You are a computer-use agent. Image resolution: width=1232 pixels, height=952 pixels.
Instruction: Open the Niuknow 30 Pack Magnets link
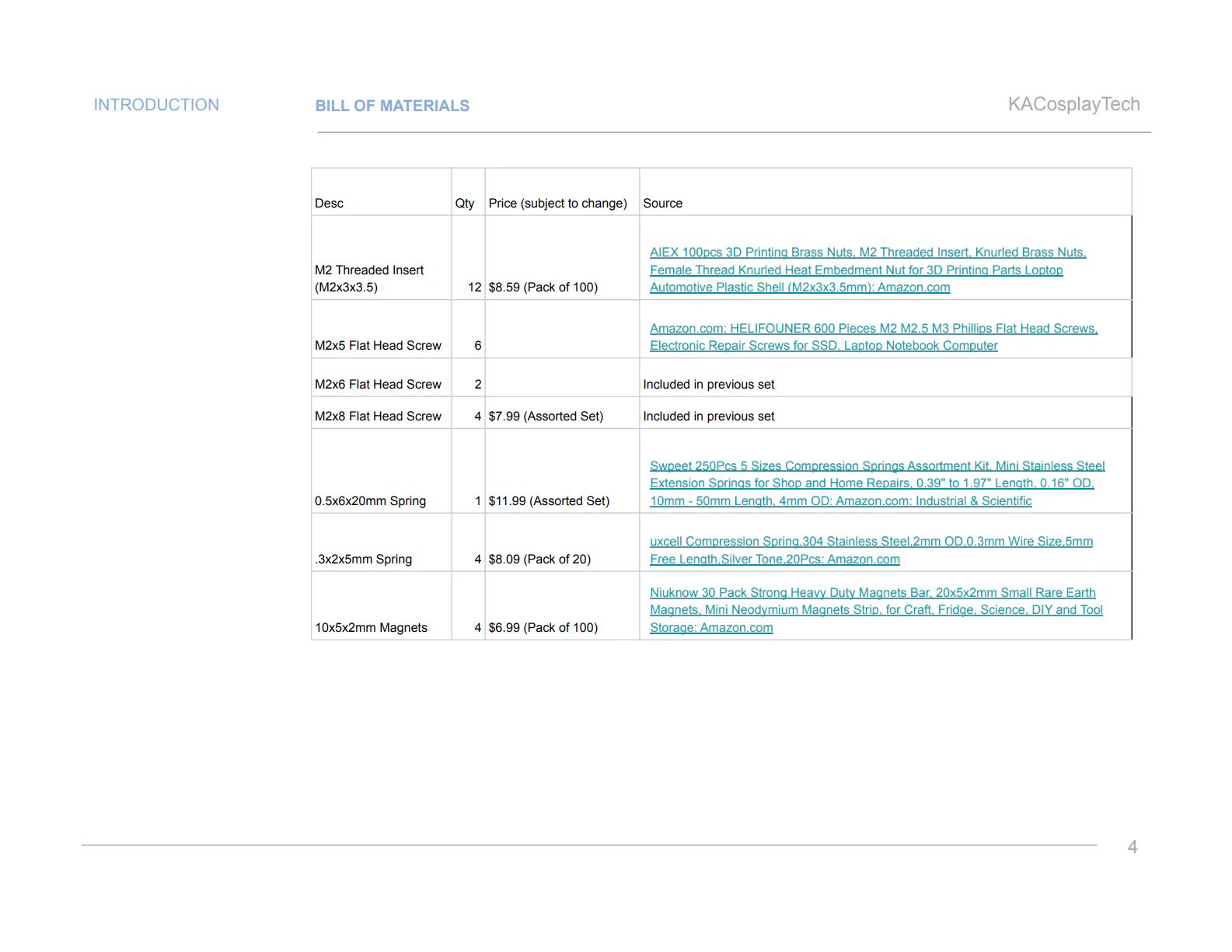pyautogui.click(x=876, y=610)
